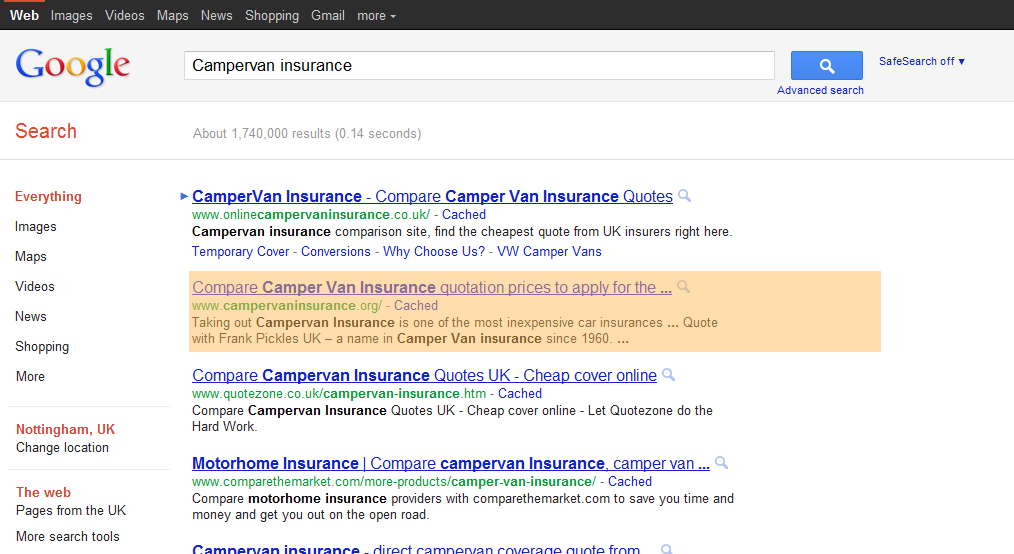This screenshot has height=554, width=1014.
Task: Preview icon next to CamperVan Insurance Quotes result
Action: 685,195
